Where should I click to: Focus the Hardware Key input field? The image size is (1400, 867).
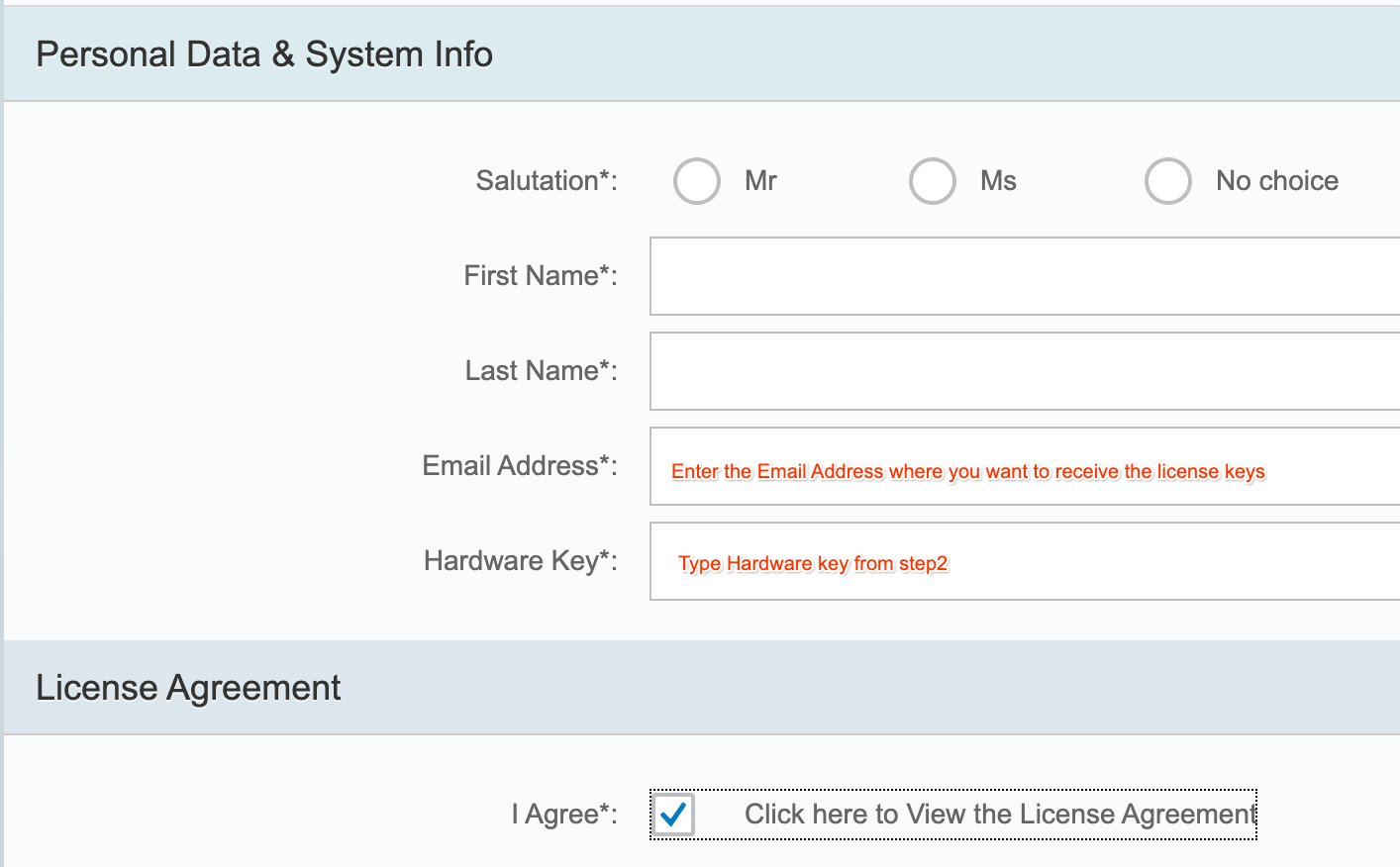tap(1024, 561)
